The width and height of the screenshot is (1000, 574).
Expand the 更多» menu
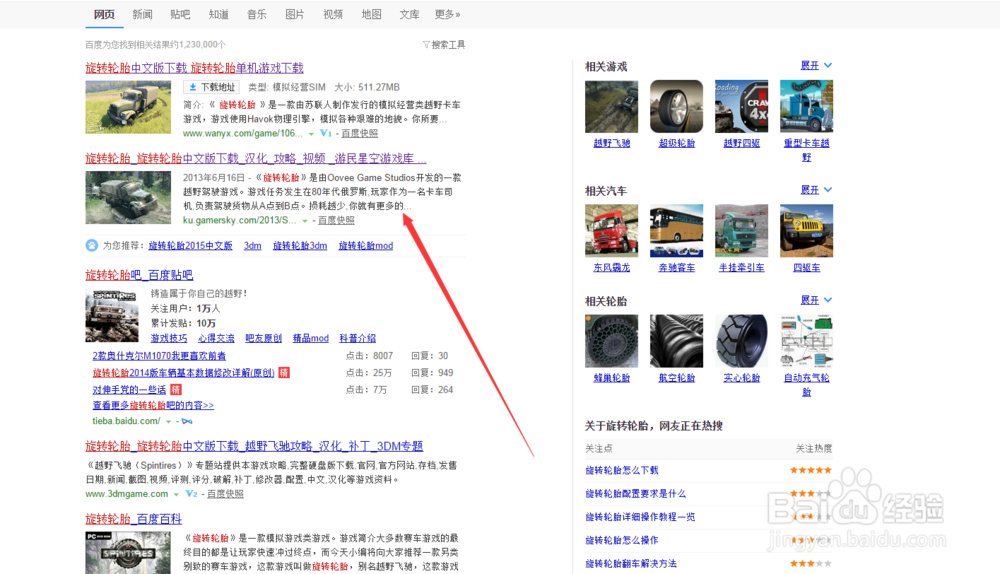(x=448, y=14)
